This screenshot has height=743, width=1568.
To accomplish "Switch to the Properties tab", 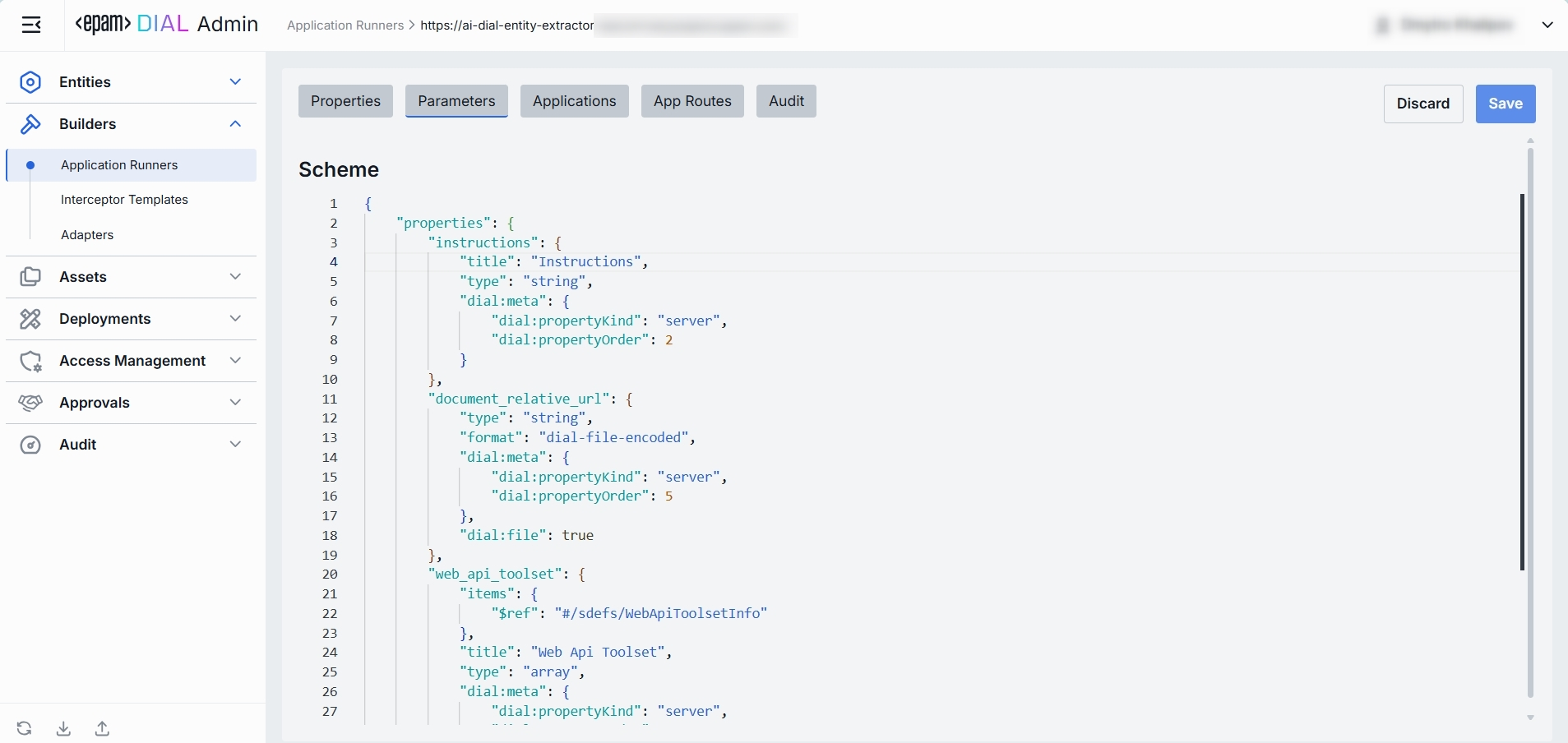I will pyautogui.click(x=345, y=101).
